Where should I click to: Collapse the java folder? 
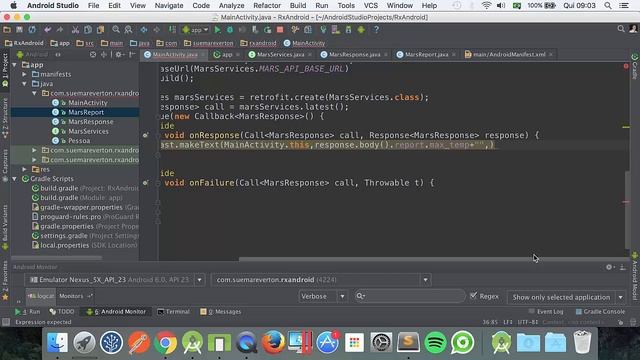click(x=24, y=84)
